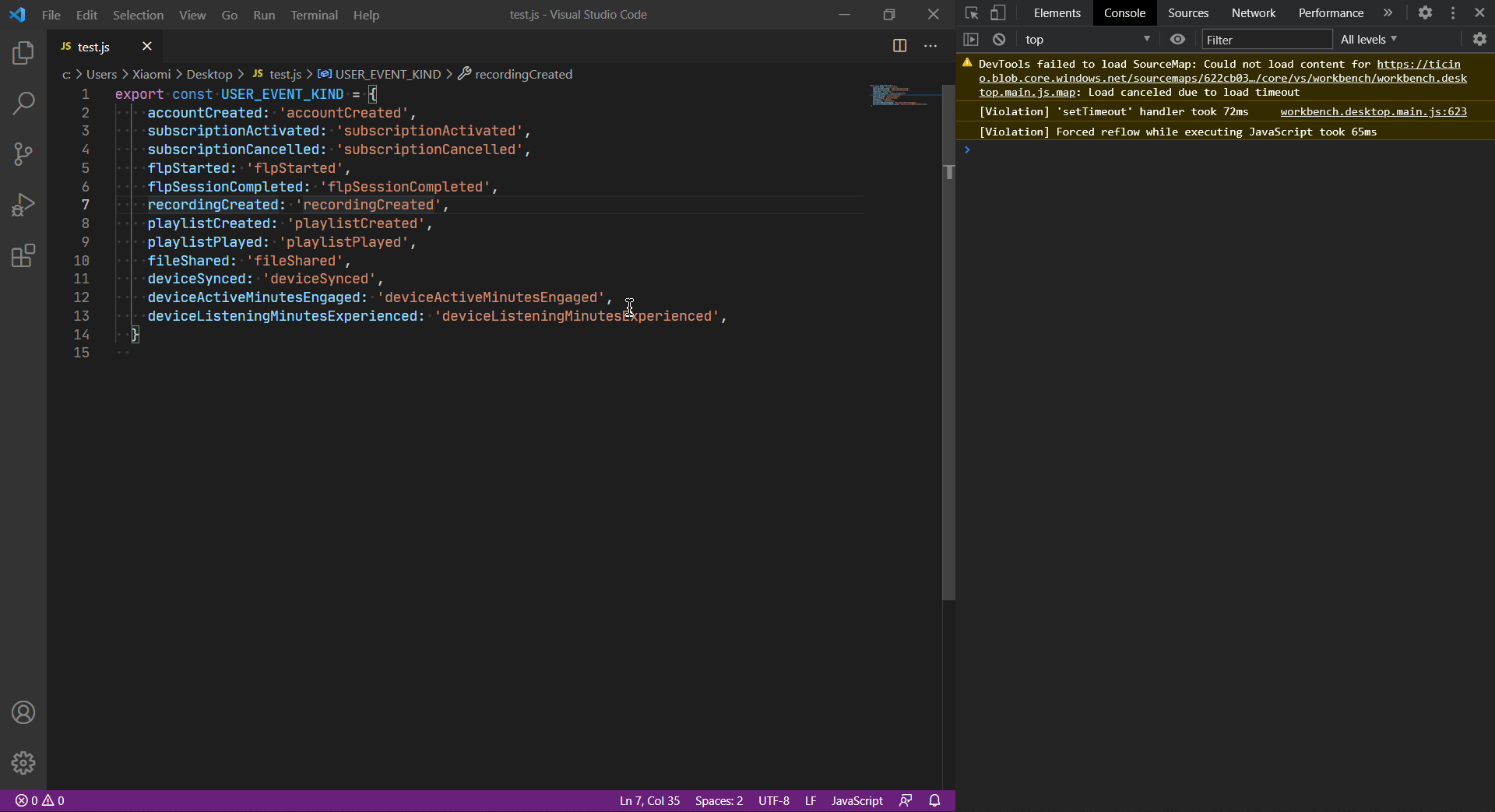Screen dimensions: 1495x812
Task: Switch to DevTools Console tab
Action: 1124,13
